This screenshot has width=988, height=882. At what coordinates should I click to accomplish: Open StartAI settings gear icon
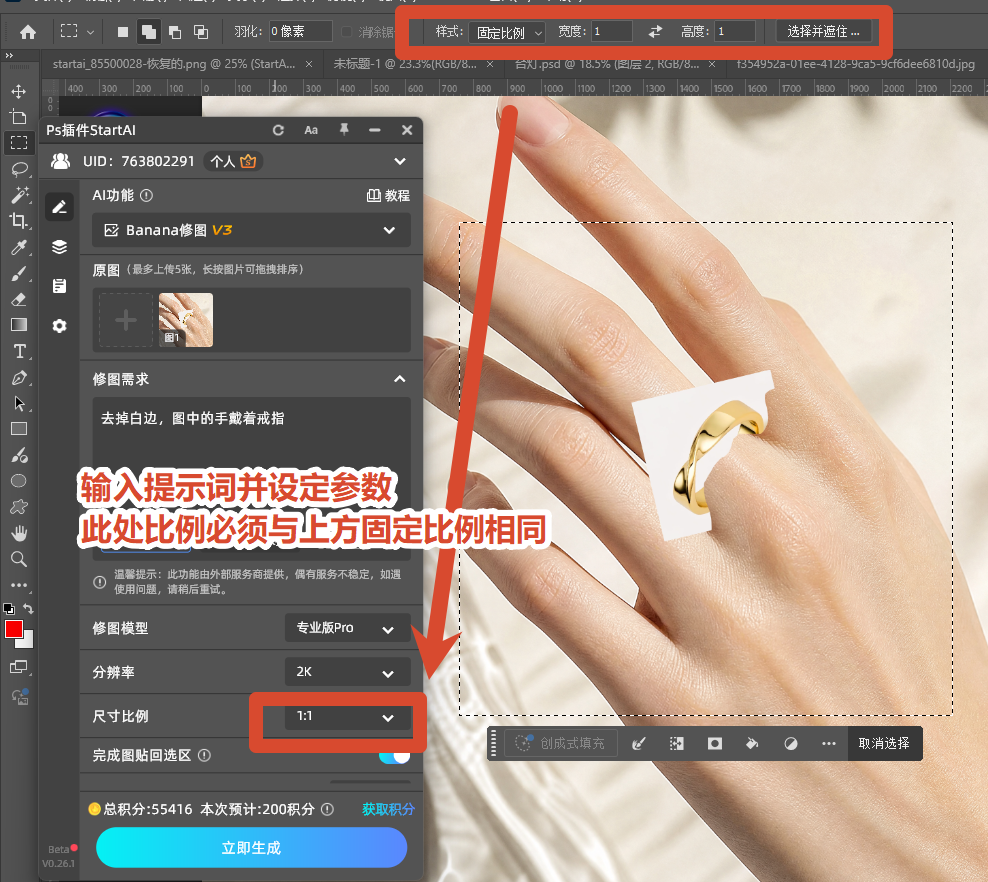pos(59,326)
